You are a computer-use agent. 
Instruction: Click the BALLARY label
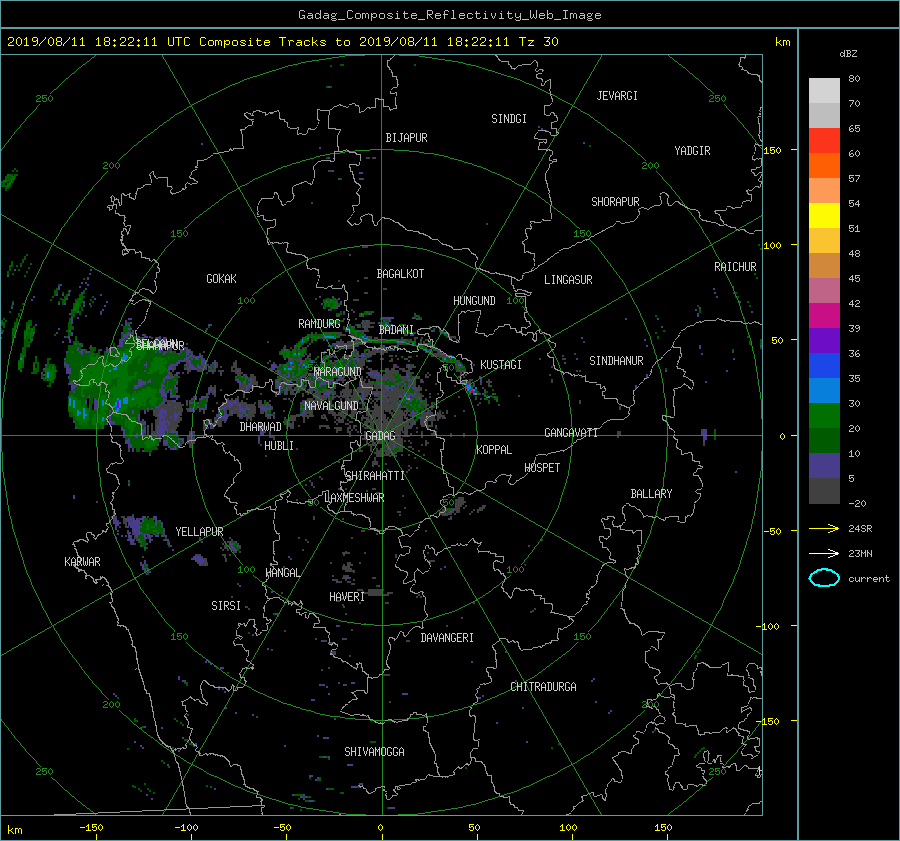(651, 494)
